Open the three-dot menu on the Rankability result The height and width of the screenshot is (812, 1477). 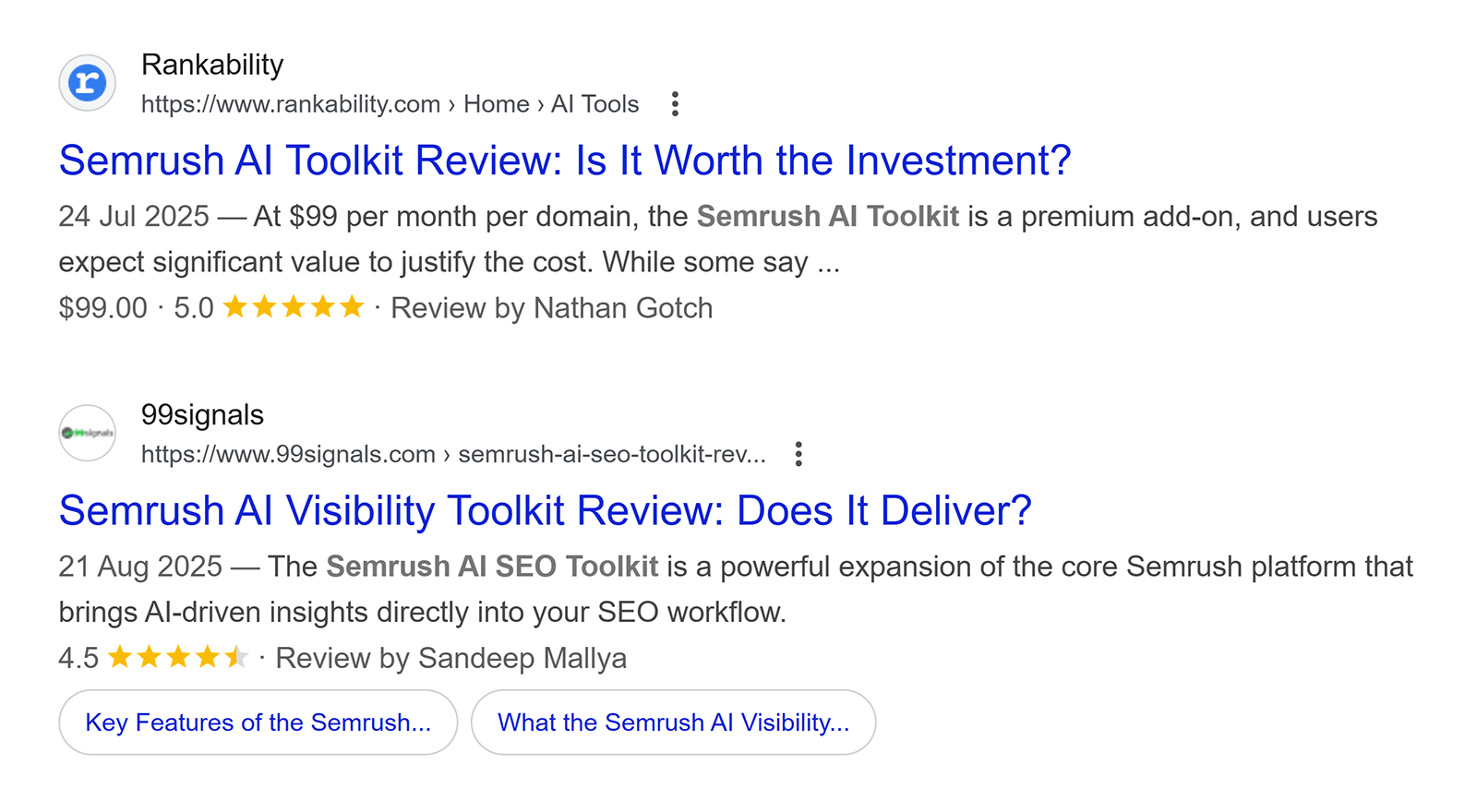point(675,104)
